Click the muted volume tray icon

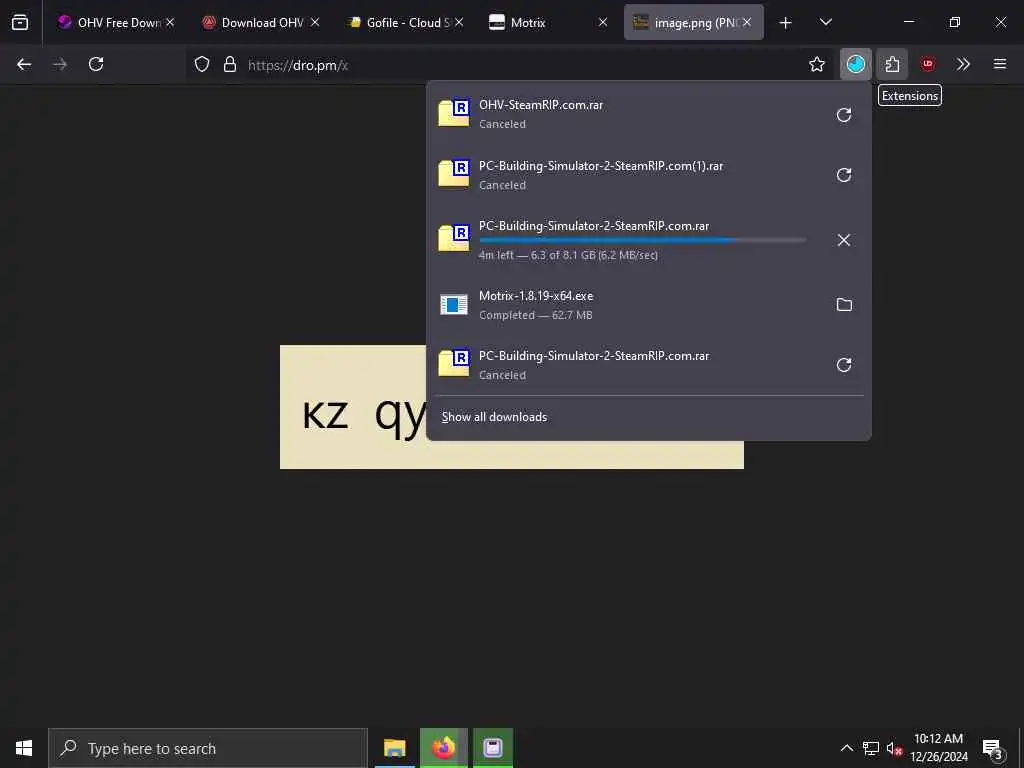[x=894, y=748]
